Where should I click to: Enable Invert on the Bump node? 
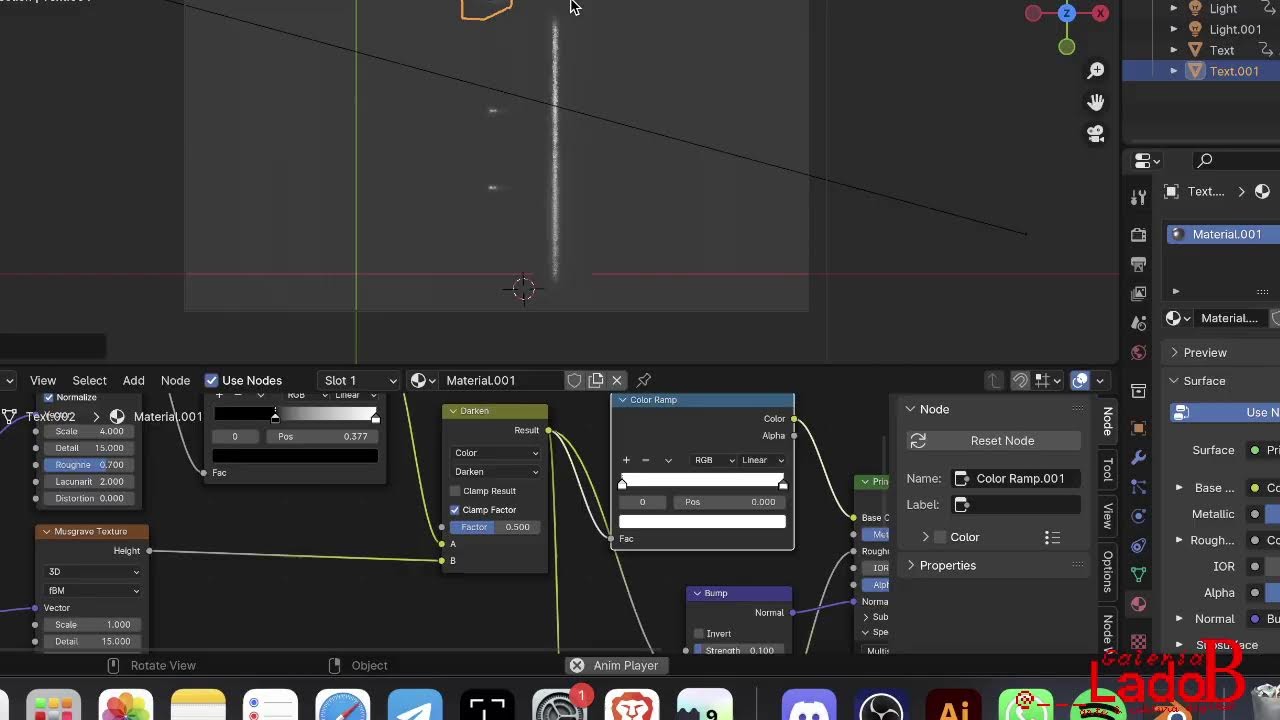click(699, 634)
